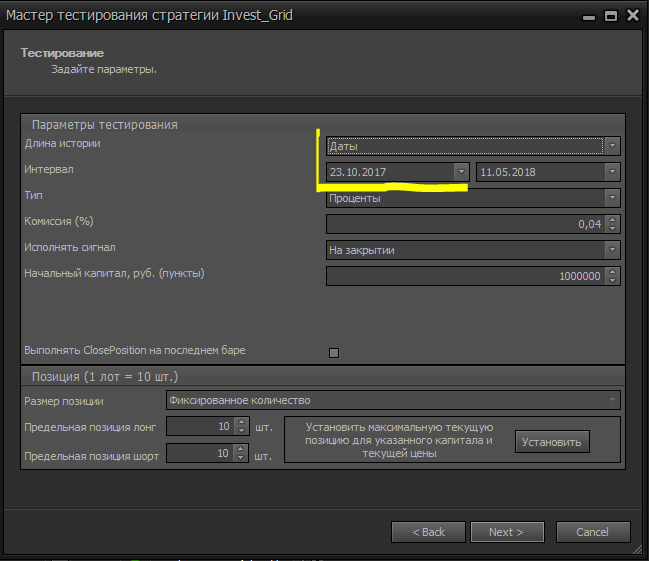This screenshot has height=561, width=649.
Task: Go back with the Back button
Action: tap(428, 532)
